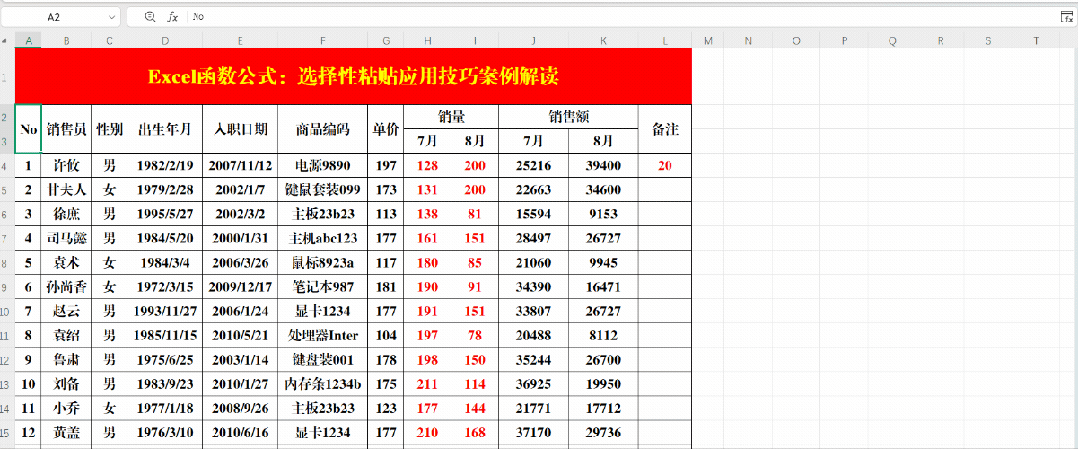Image resolution: width=1078 pixels, height=449 pixels.
Task: Click the magnifier icon beside the fx button
Action: click(x=150, y=17)
